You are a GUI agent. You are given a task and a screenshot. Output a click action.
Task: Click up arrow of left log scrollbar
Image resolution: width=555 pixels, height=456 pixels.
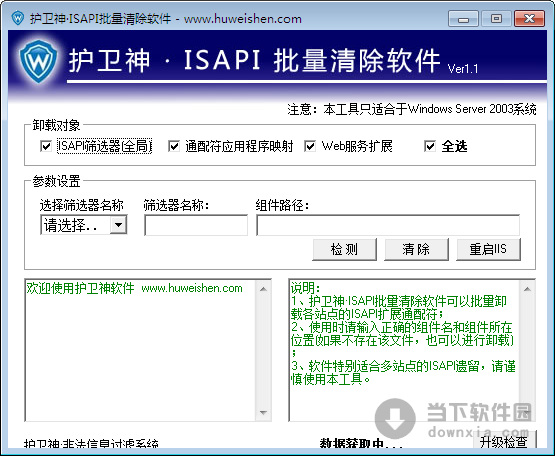click(x=263, y=289)
